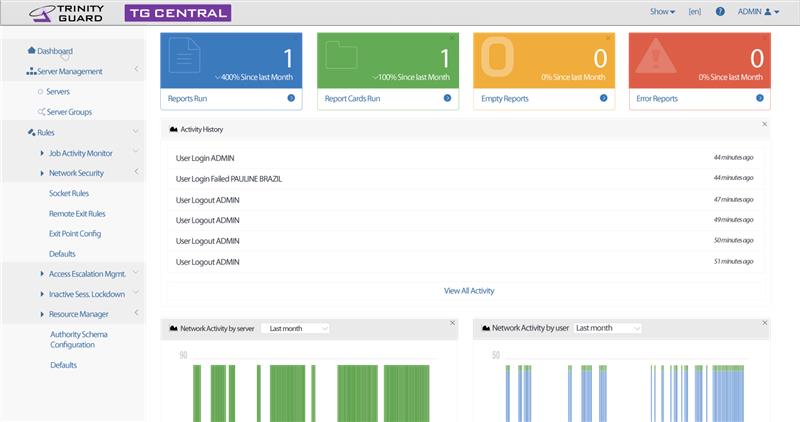Click the Server Management hierarchy icon
The width and height of the screenshot is (800, 422).
tap(31, 71)
